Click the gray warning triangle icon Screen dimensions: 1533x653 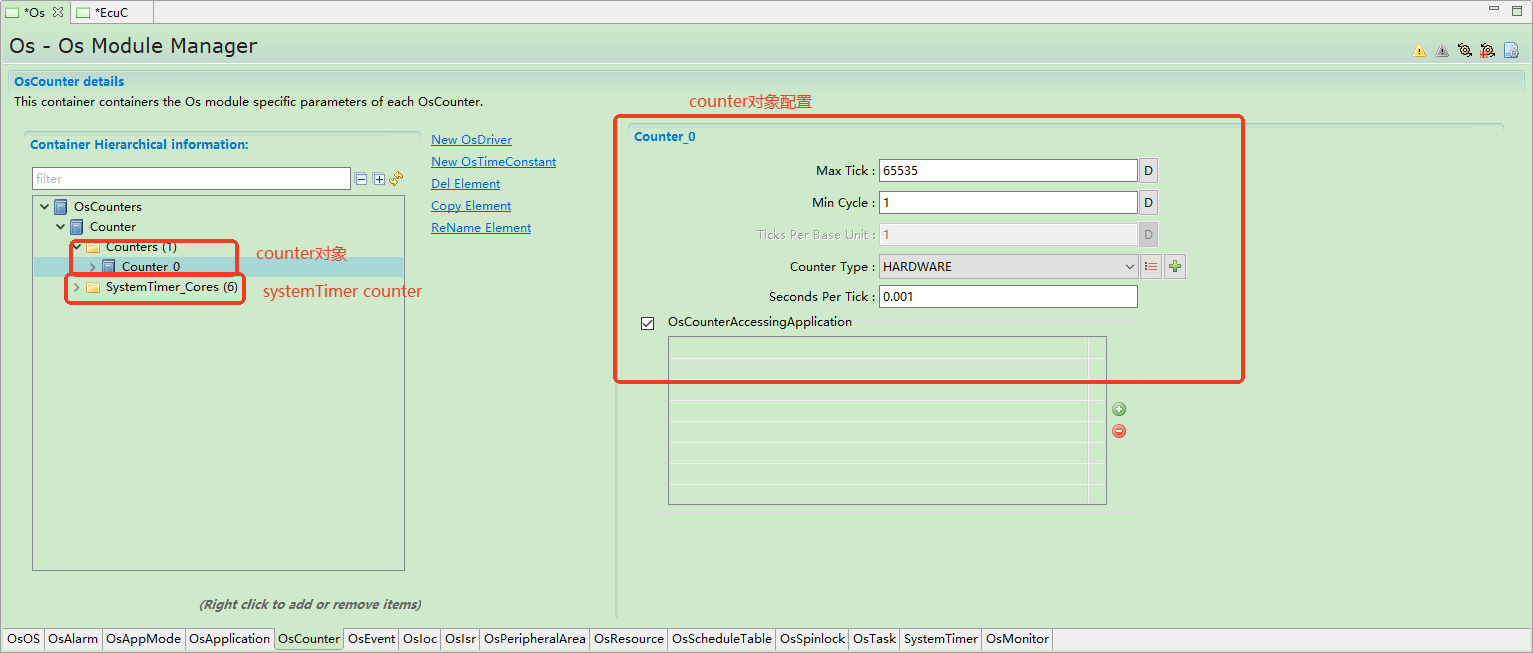[1442, 51]
